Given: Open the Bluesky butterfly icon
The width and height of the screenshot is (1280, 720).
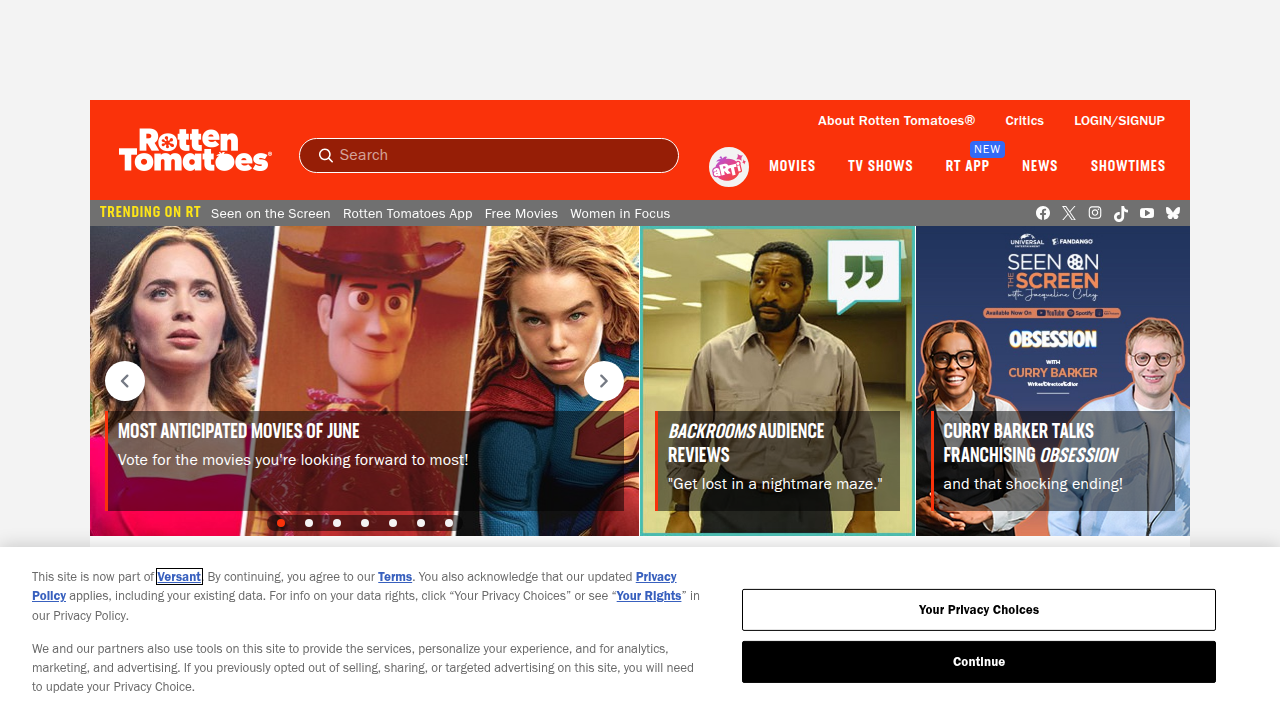Looking at the screenshot, I should coord(1173,213).
